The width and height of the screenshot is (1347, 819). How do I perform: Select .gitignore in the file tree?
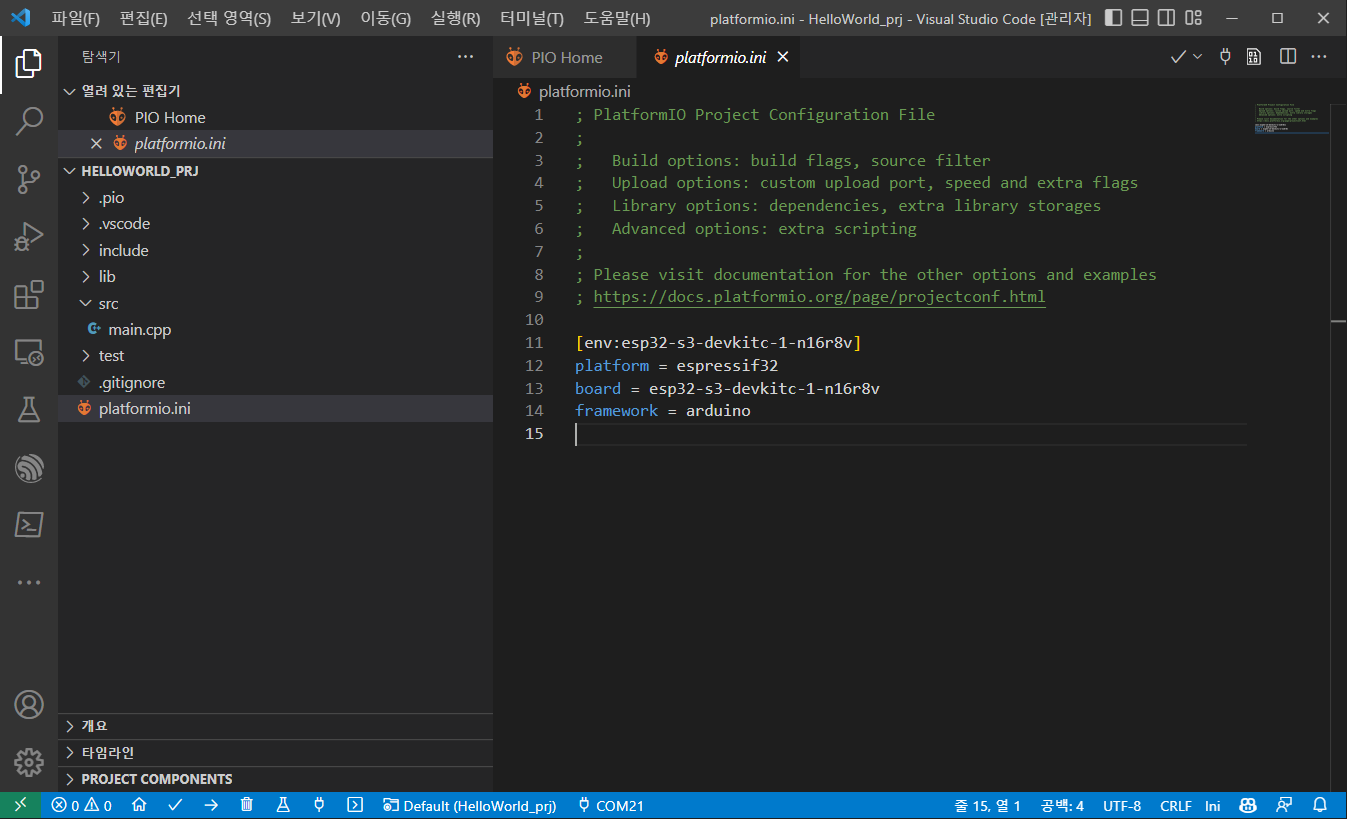pos(275,383)
